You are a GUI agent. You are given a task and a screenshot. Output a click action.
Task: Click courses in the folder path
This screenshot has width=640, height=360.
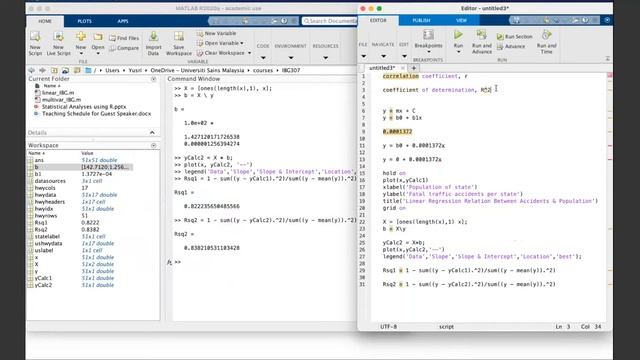263,70
